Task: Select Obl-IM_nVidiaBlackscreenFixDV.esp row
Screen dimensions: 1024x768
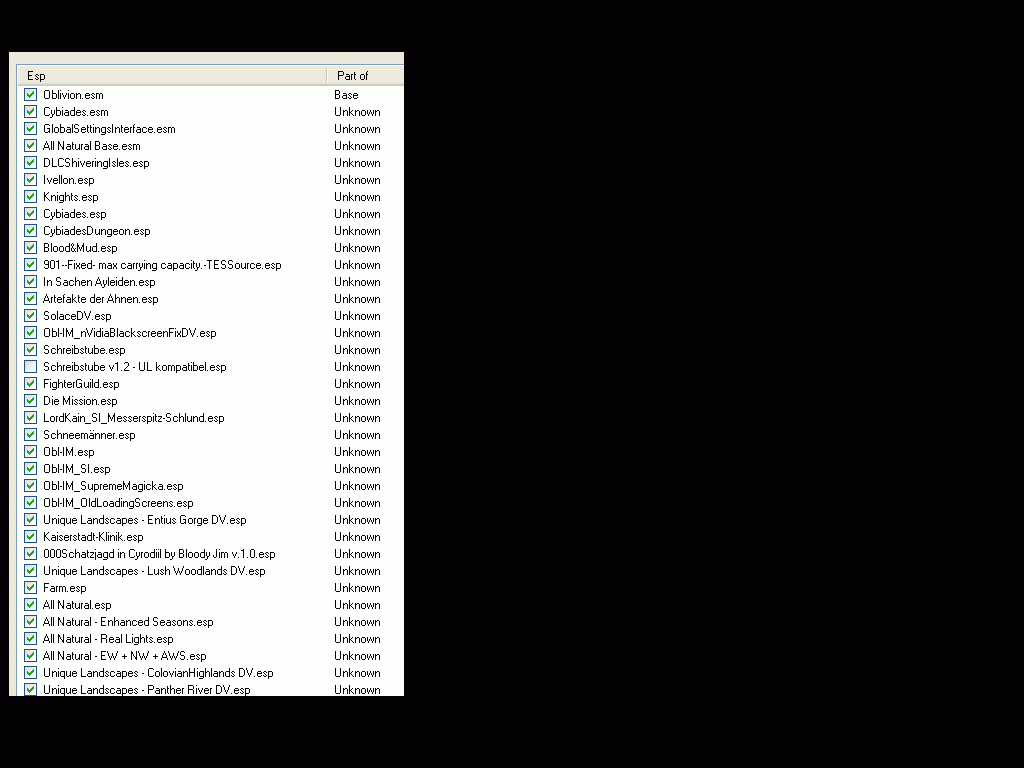Action: (129, 332)
